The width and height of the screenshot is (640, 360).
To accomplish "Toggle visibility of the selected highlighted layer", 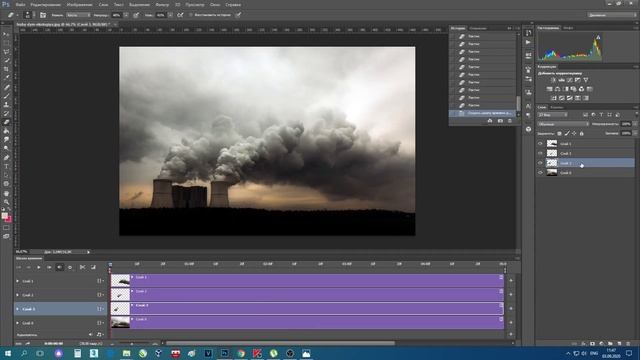I will (x=540, y=163).
